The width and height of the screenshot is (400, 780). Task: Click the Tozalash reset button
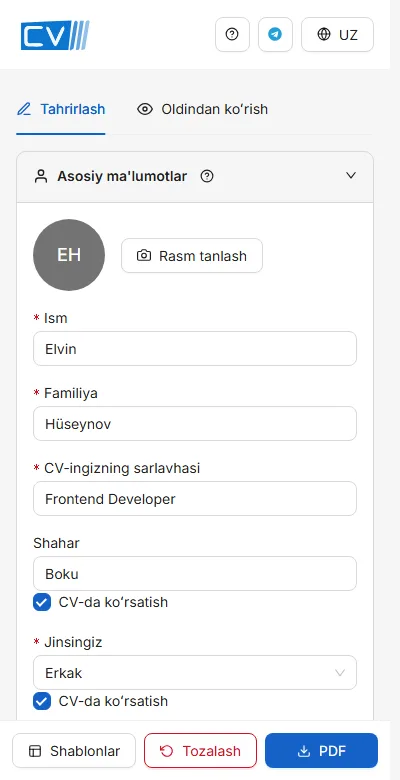200,751
